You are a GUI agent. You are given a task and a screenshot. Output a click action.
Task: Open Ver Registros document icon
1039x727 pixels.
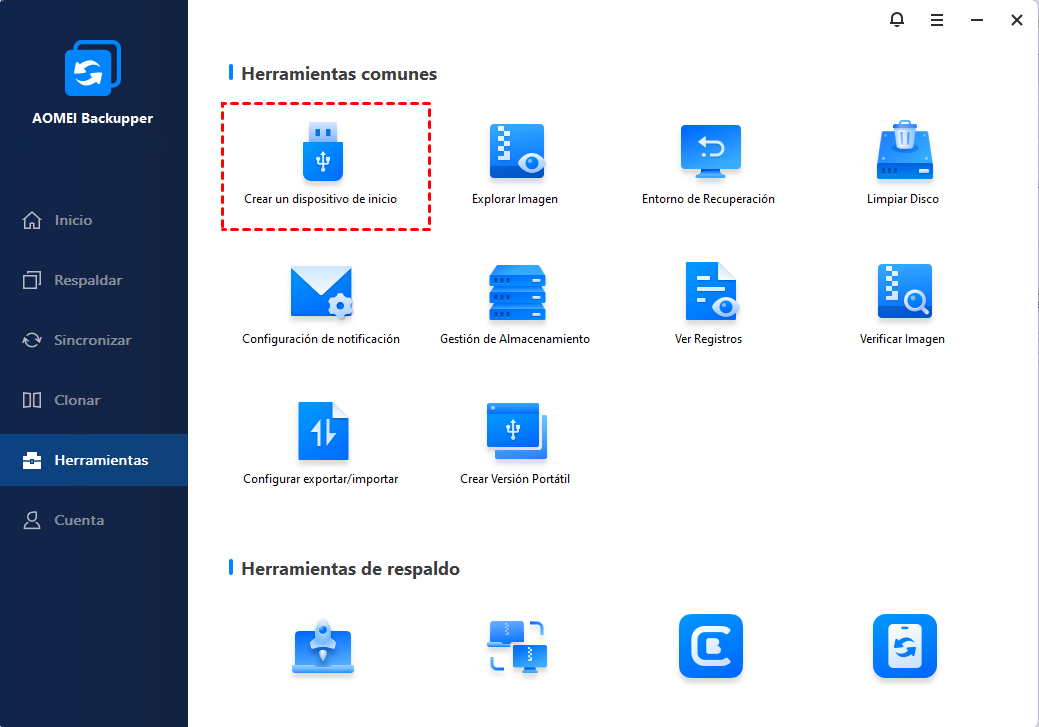coord(712,291)
